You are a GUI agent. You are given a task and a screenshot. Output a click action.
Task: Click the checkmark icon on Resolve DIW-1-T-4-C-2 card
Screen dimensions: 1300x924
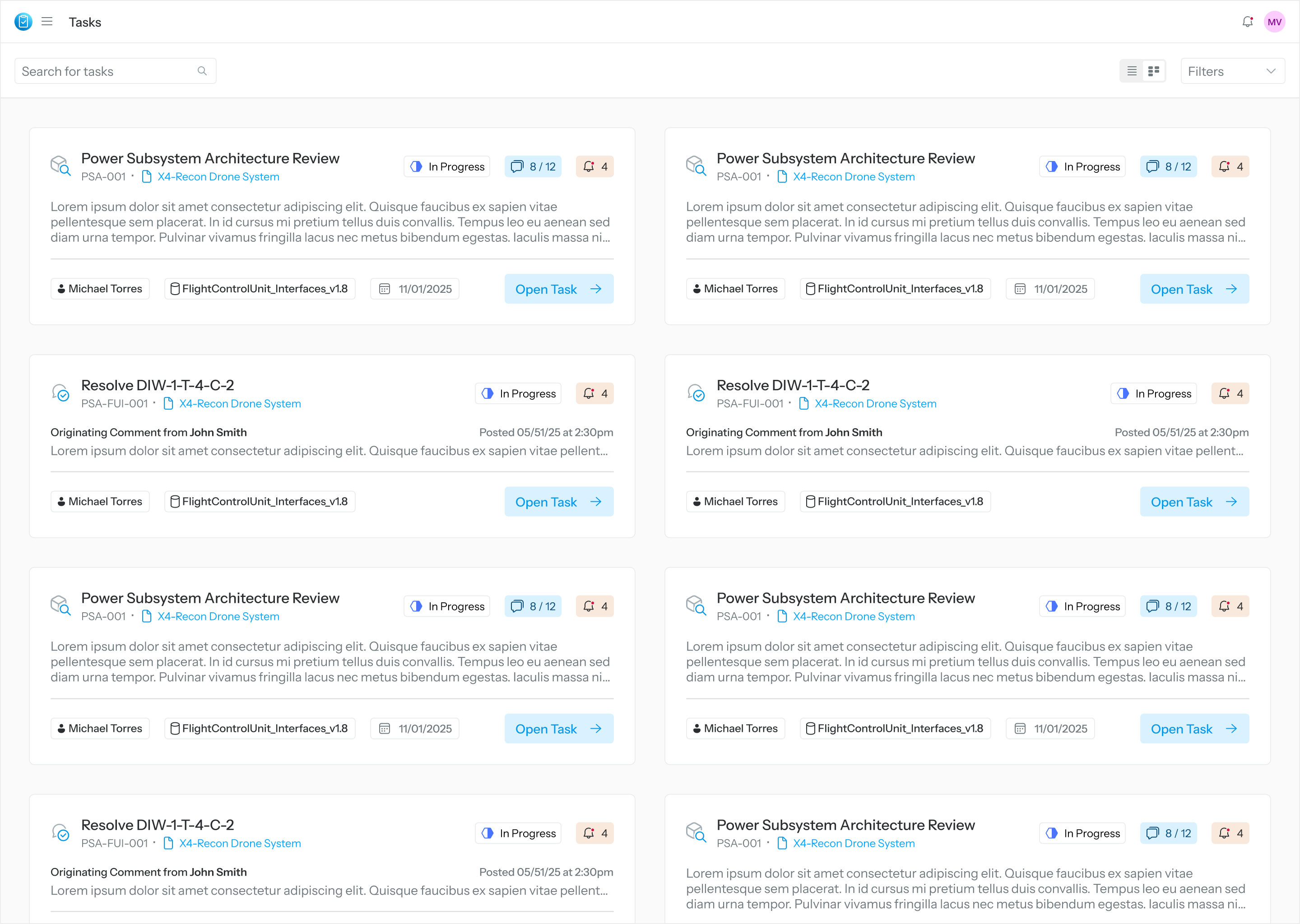tap(61, 393)
